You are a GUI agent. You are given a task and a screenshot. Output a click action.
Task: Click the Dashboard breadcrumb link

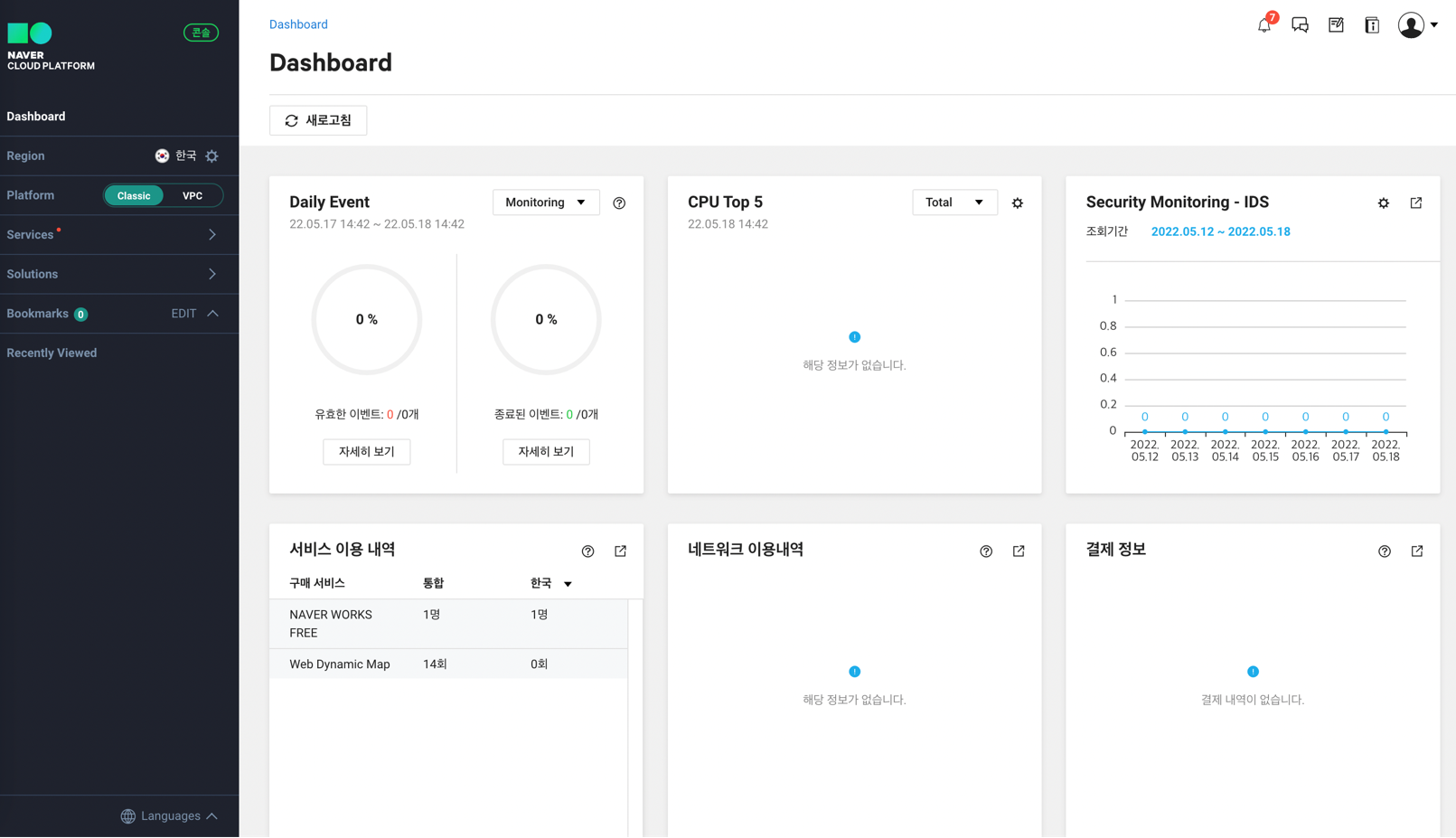[298, 24]
